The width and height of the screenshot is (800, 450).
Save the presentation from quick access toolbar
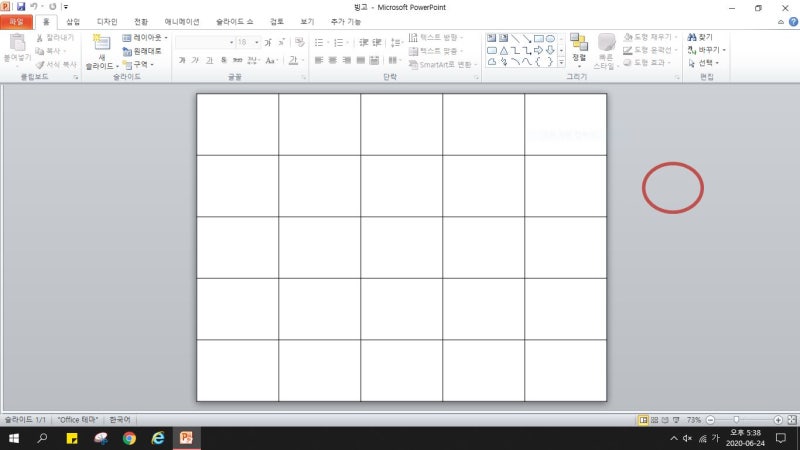pyautogui.click(x=21, y=7)
